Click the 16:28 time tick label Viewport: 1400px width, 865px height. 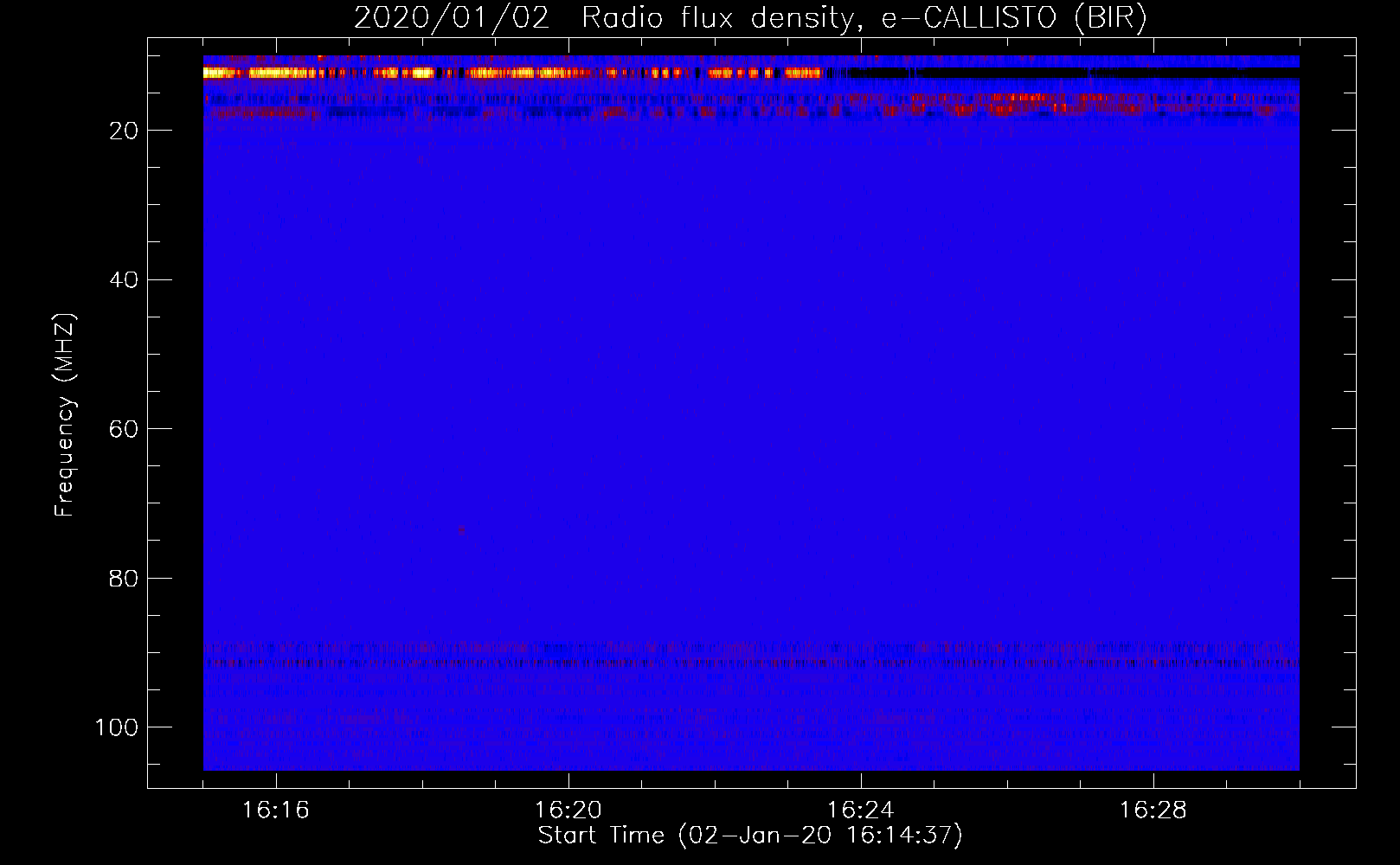pos(1153,811)
